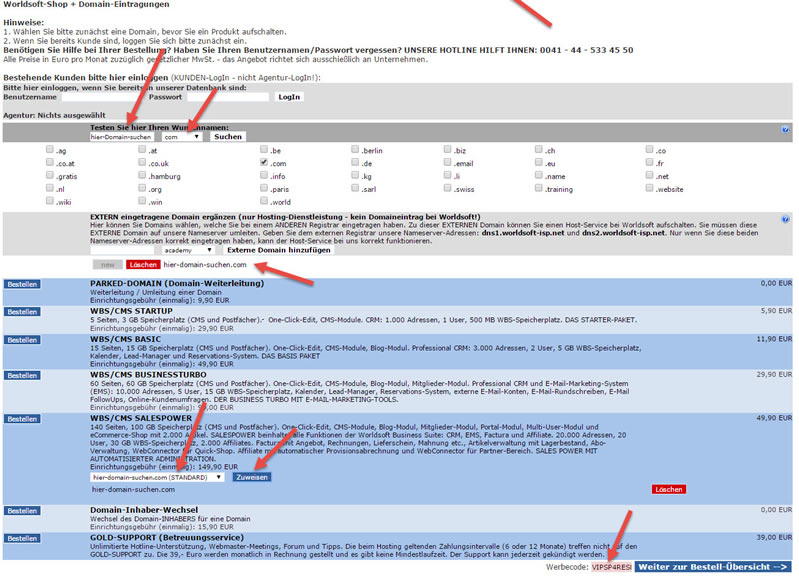Focus the domain name search field
799x576 pixels.
click(x=121, y=137)
